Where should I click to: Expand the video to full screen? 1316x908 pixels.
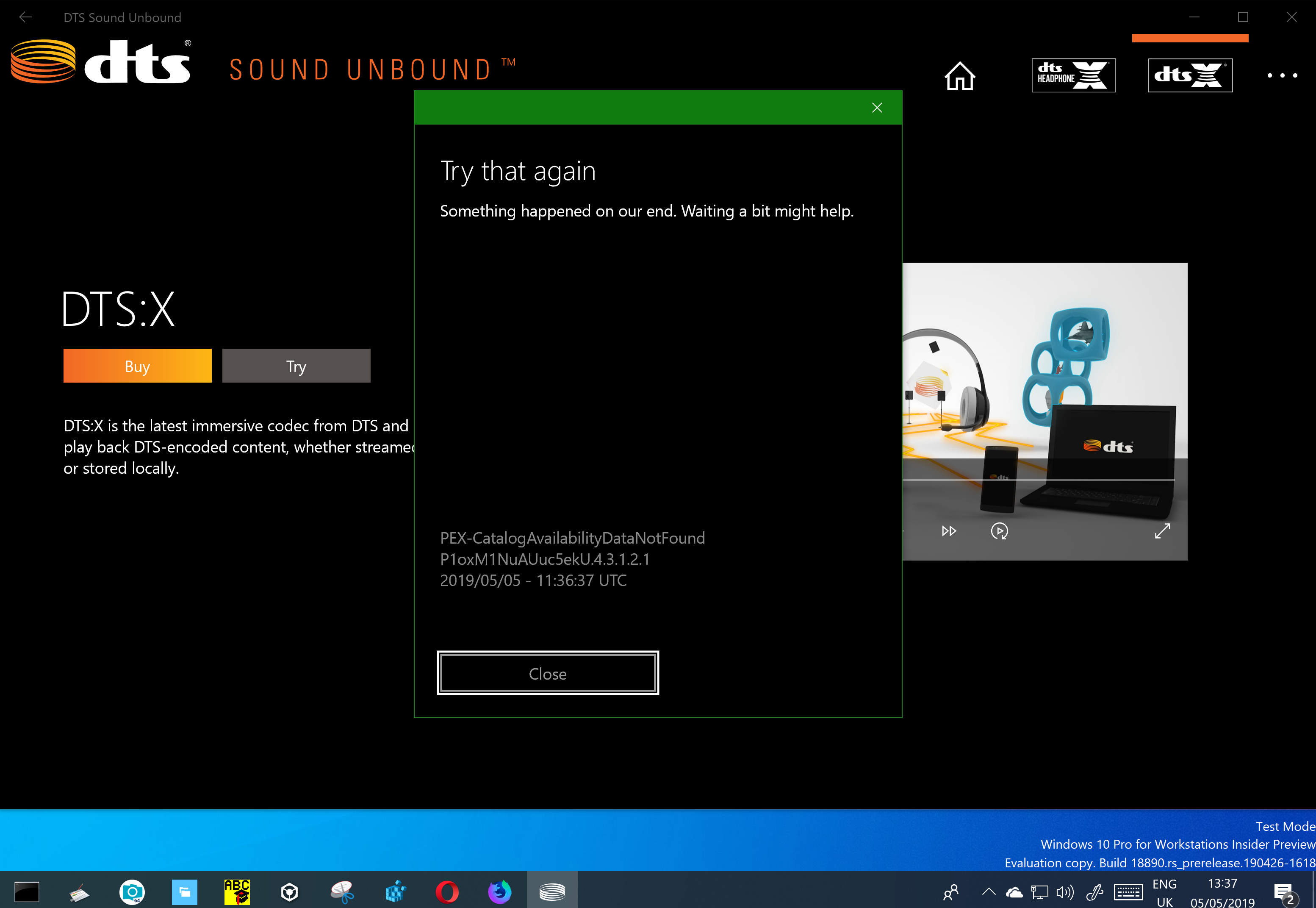pos(1162,531)
